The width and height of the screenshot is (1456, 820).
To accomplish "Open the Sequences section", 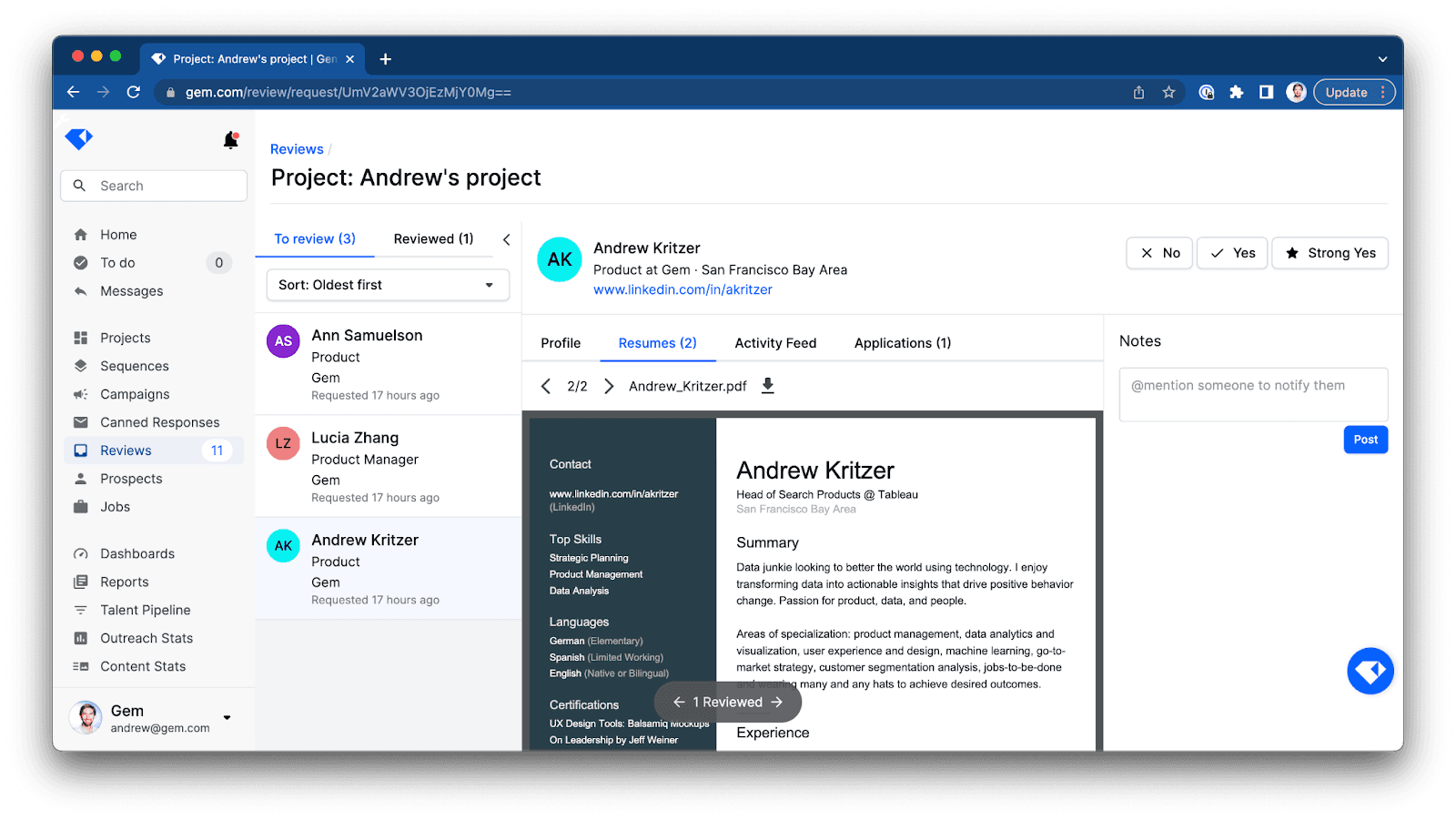I will coord(133,365).
